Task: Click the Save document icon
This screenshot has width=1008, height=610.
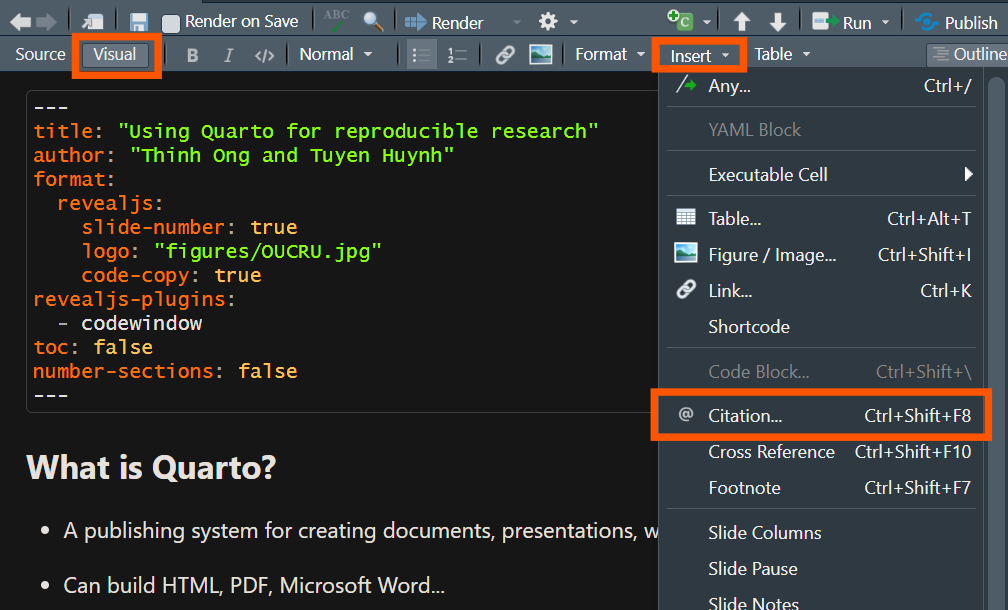Action: pos(139,21)
